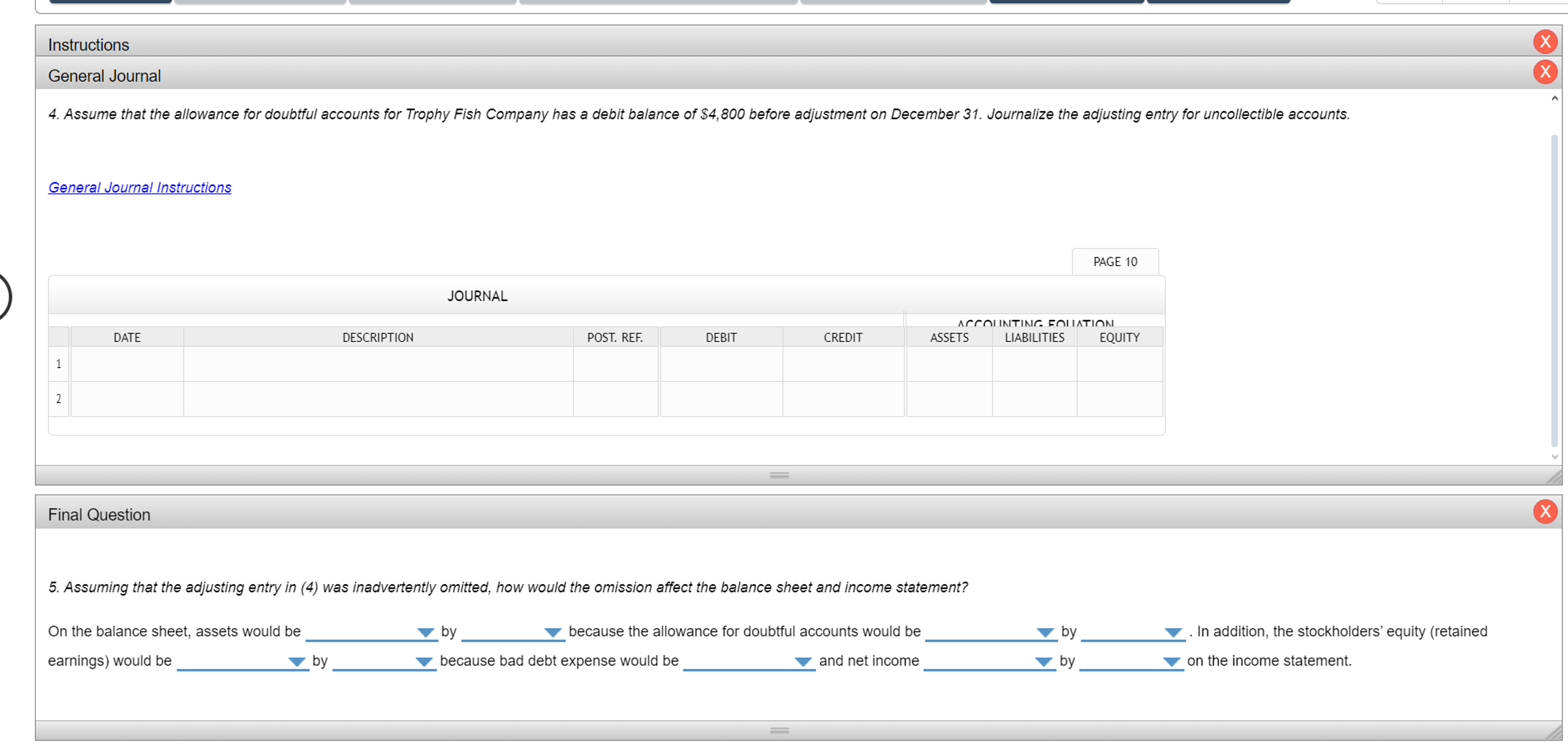Click the row 1 Debit cell
The image size is (1568, 751).
(721, 364)
